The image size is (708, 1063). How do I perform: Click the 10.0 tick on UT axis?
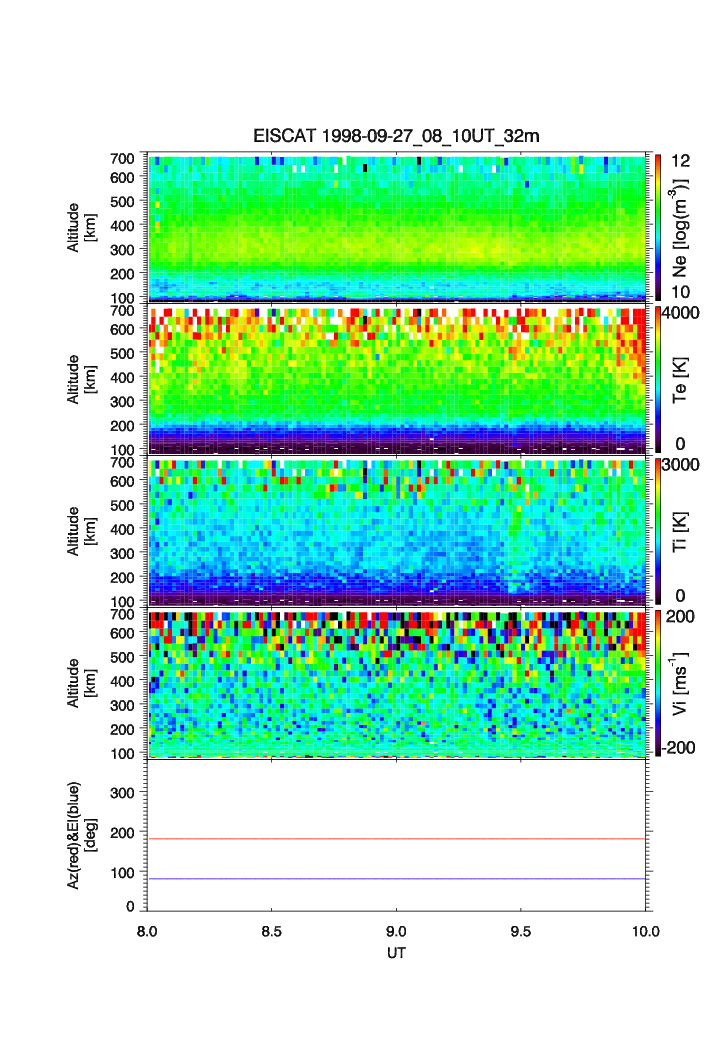coord(645,931)
